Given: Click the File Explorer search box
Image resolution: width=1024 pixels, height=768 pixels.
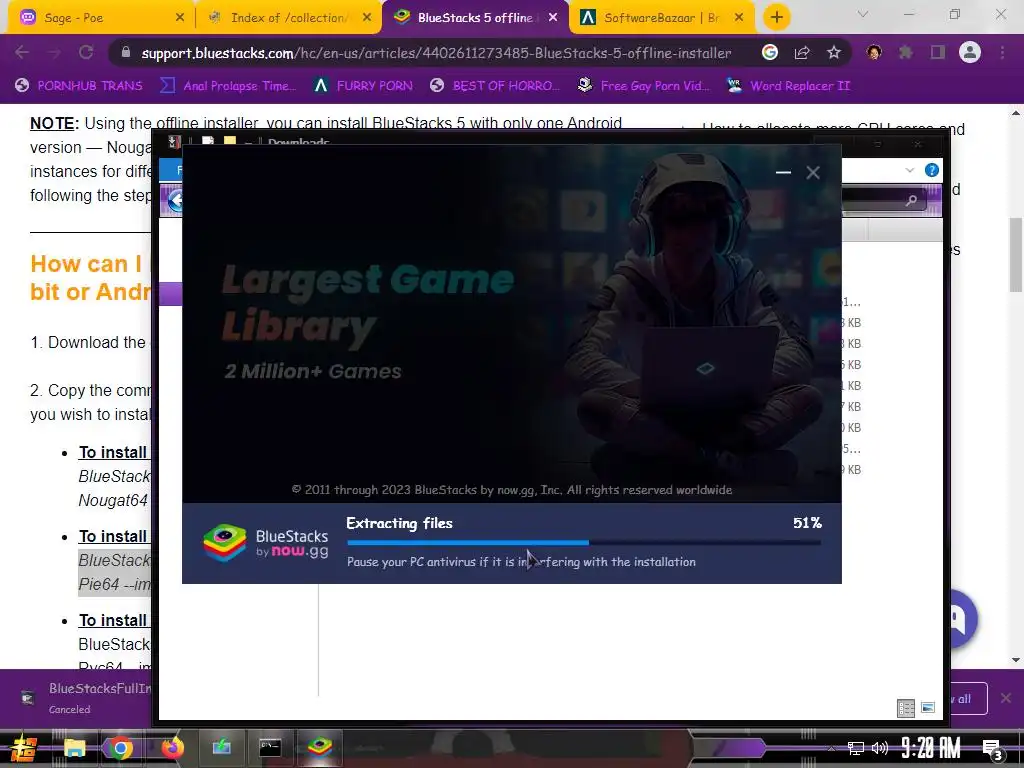Looking at the screenshot, I should pos(885,200).
